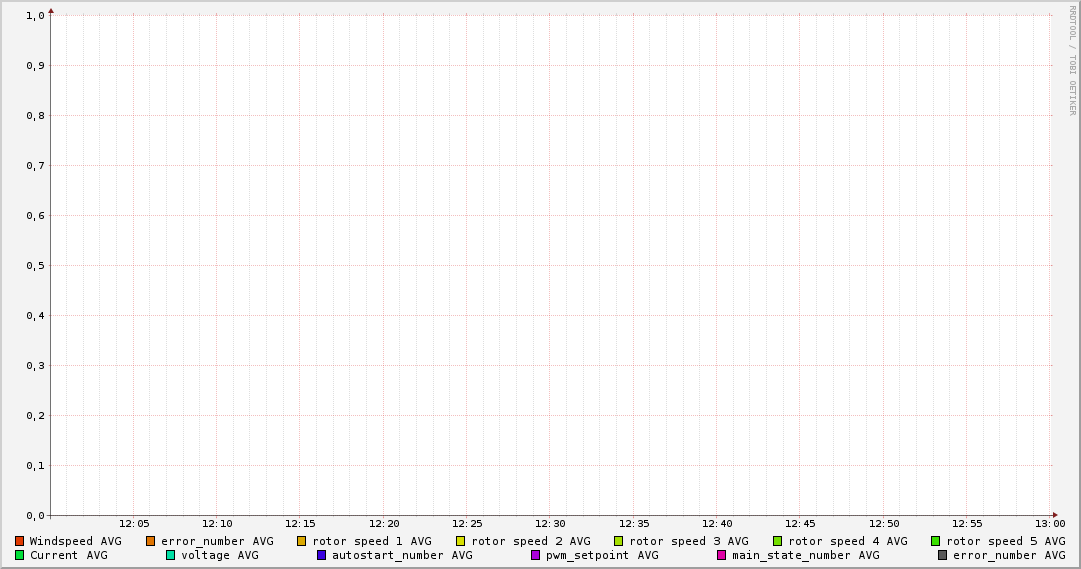Click the purple pwm_setpoint AVG legend swatch
The width and height of the screenshot is (1081, 569).
(x=535, y=555)
